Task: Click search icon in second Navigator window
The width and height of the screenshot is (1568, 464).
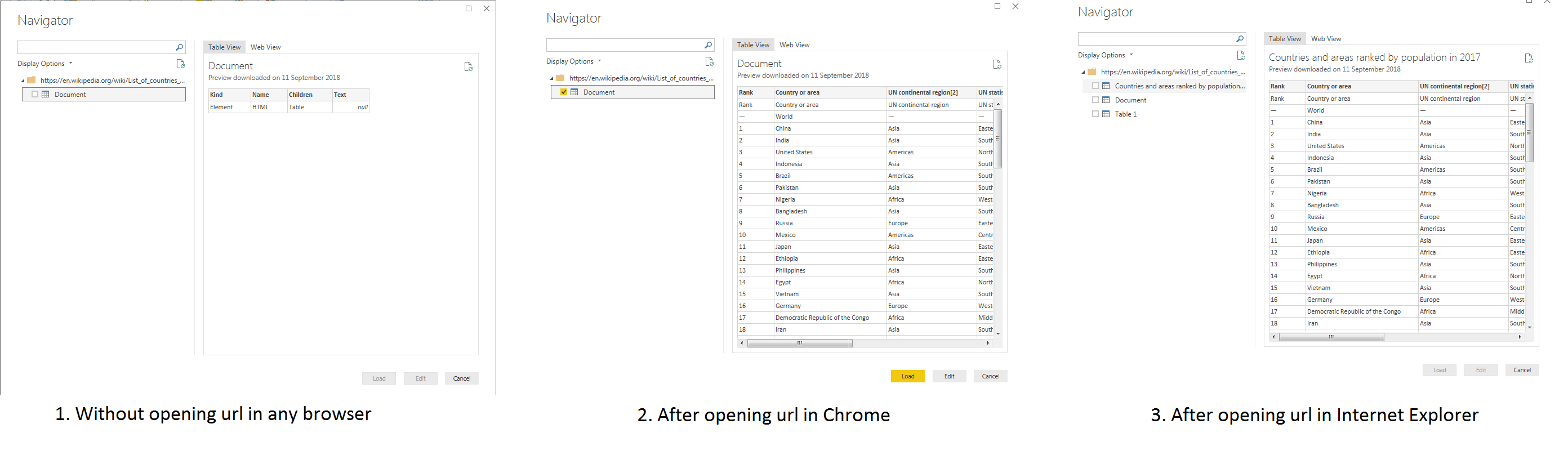Action: (x=709, y=45)
